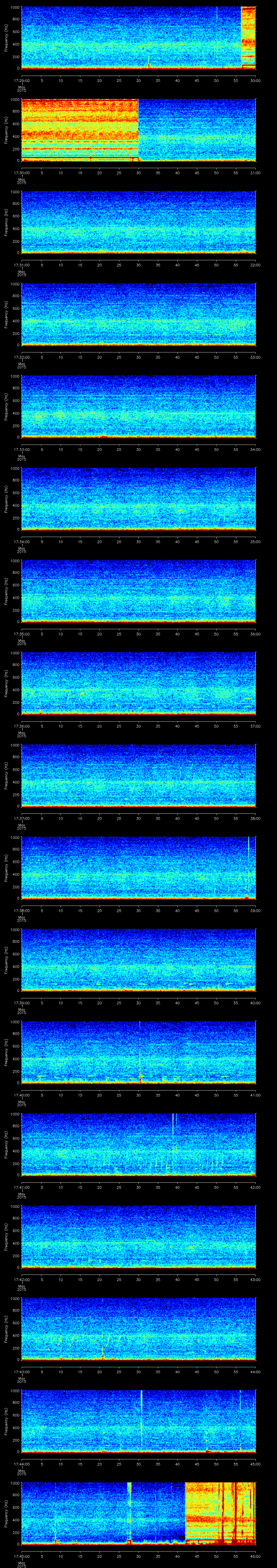Click the 17:38:00 start time label
The height and width of the screenshot is (1568, 277).
coord(21,910)
